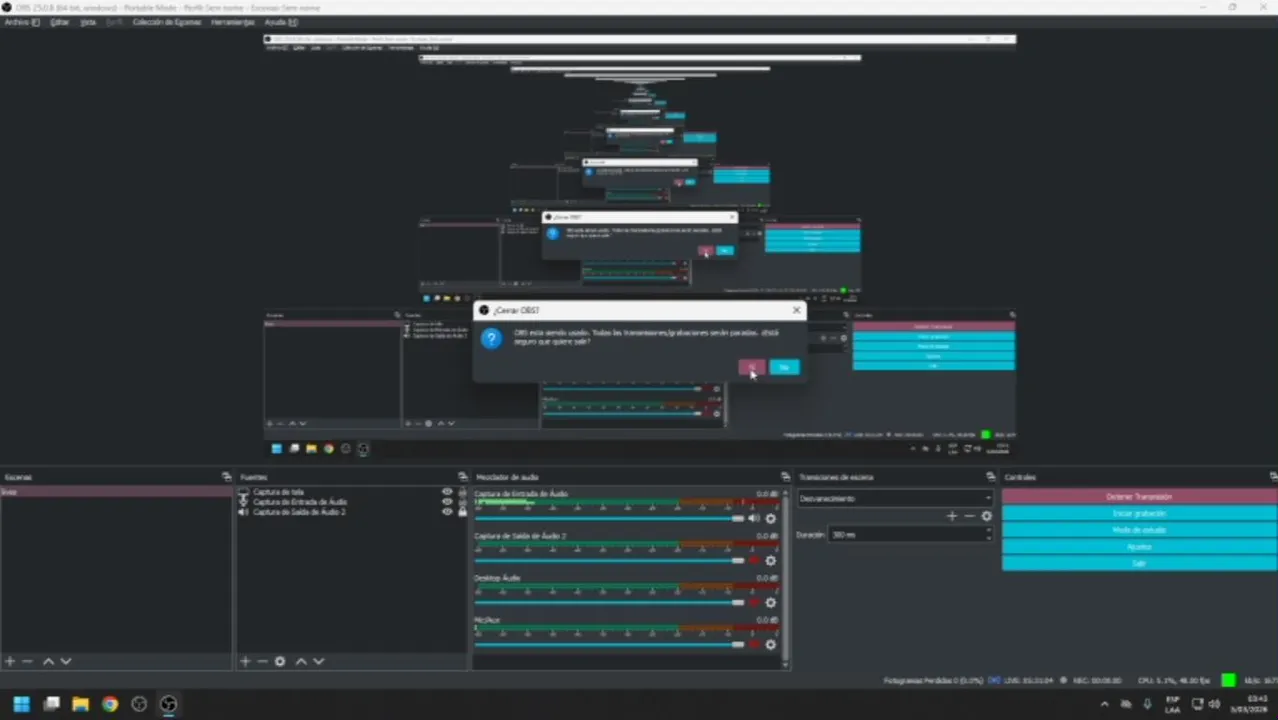The image size is (1278, 720).
Task: Toggle lock on Captura de tela source
Action: (x=462, y=492)
